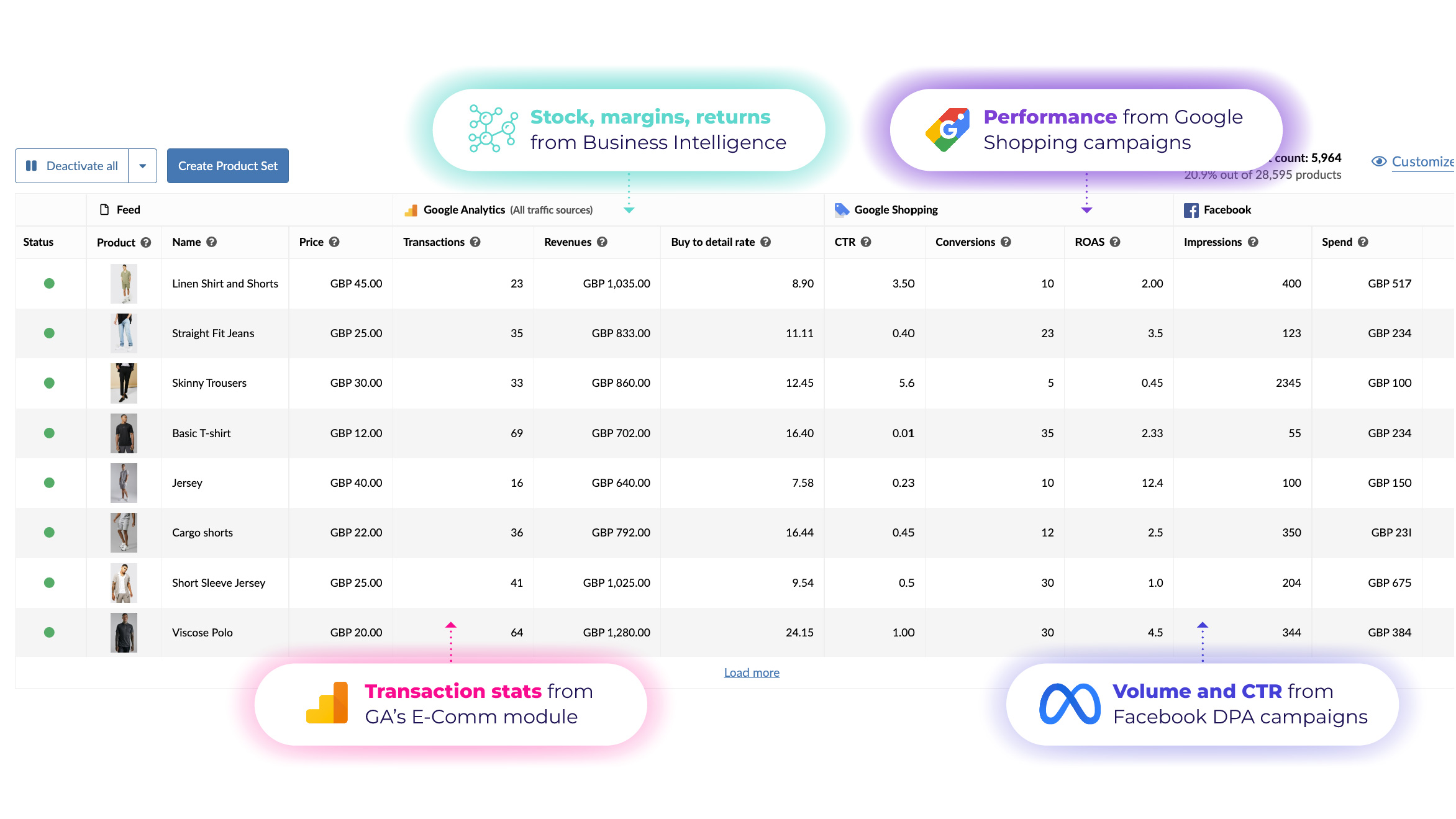Image resolution: width=1456 pixels, height=819 pixels.
Task: Click the Feed document icon
Action: coord(104,210)
